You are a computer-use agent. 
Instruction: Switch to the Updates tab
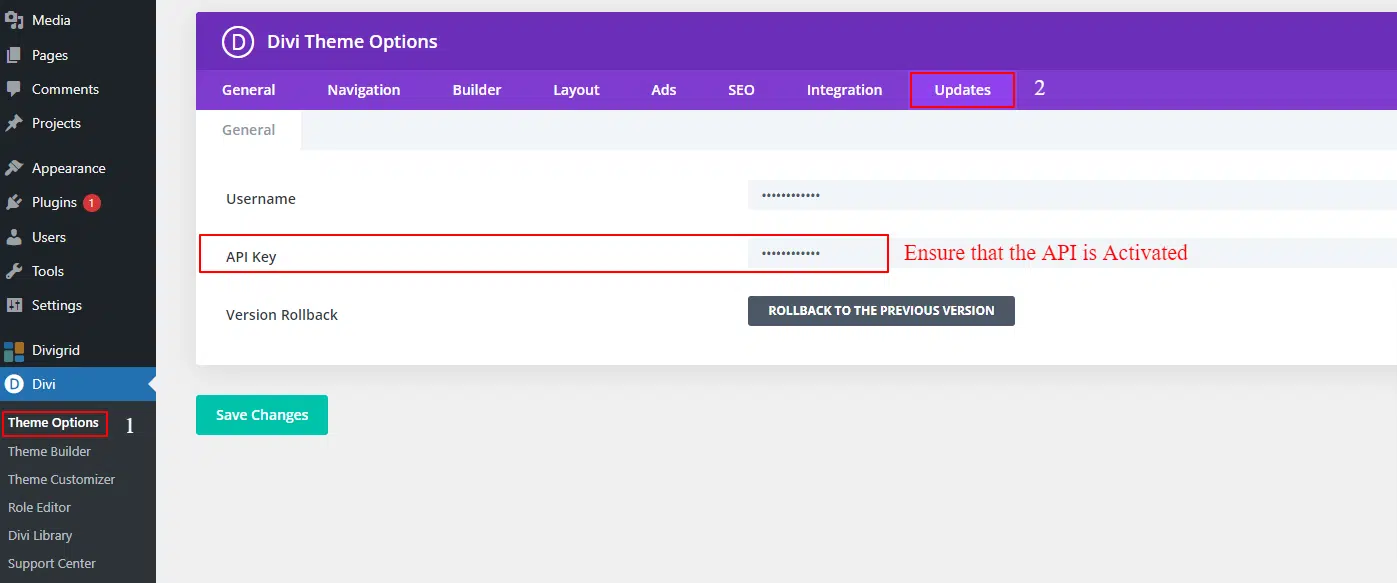pos(963,90)
